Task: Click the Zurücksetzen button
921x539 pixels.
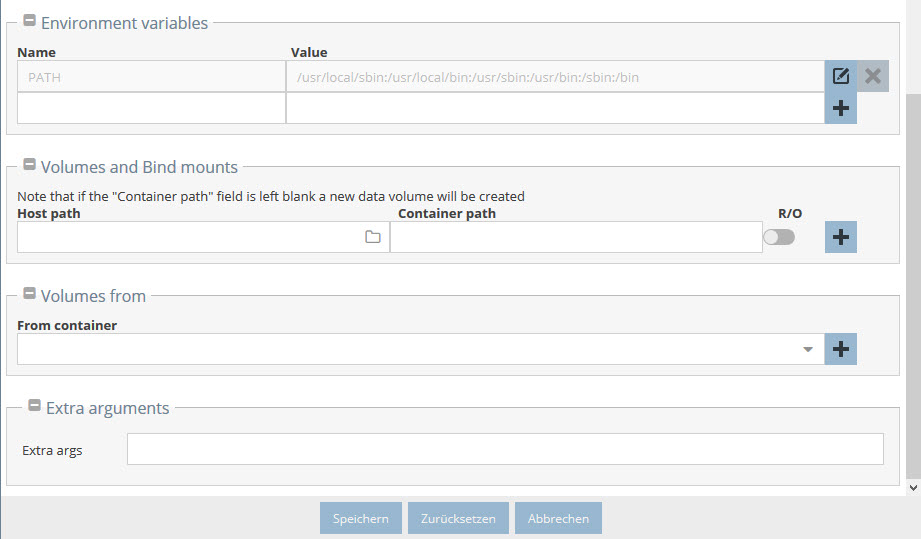Action: [x=458, y=518]
